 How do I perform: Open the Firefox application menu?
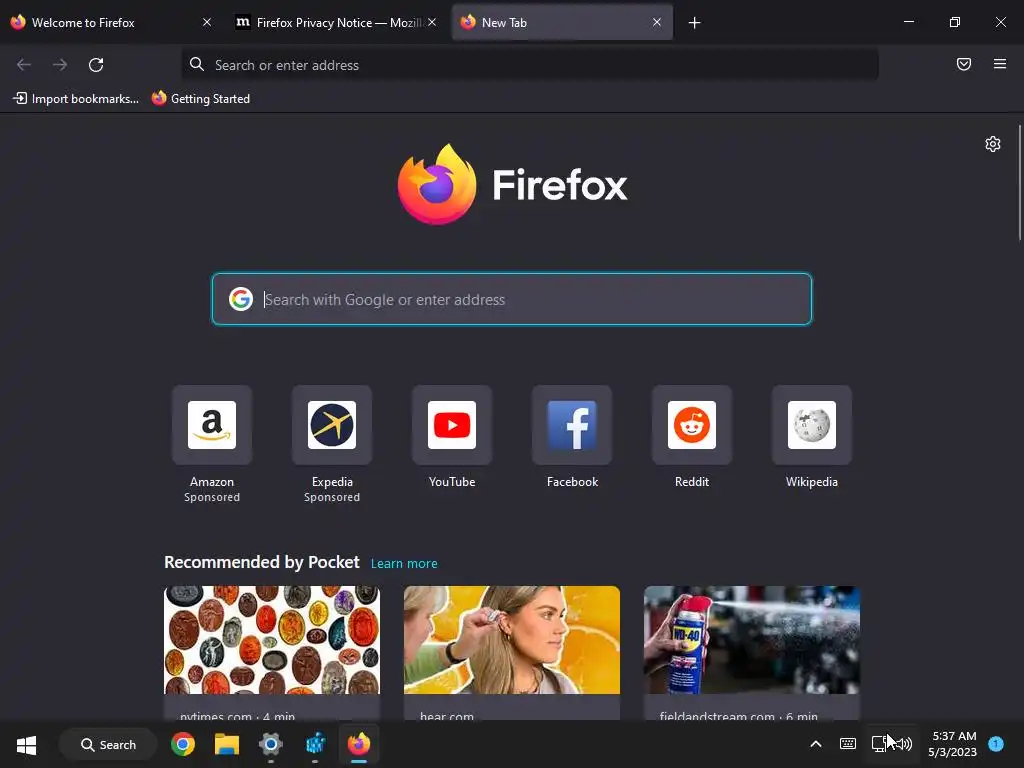pos(999,64)
